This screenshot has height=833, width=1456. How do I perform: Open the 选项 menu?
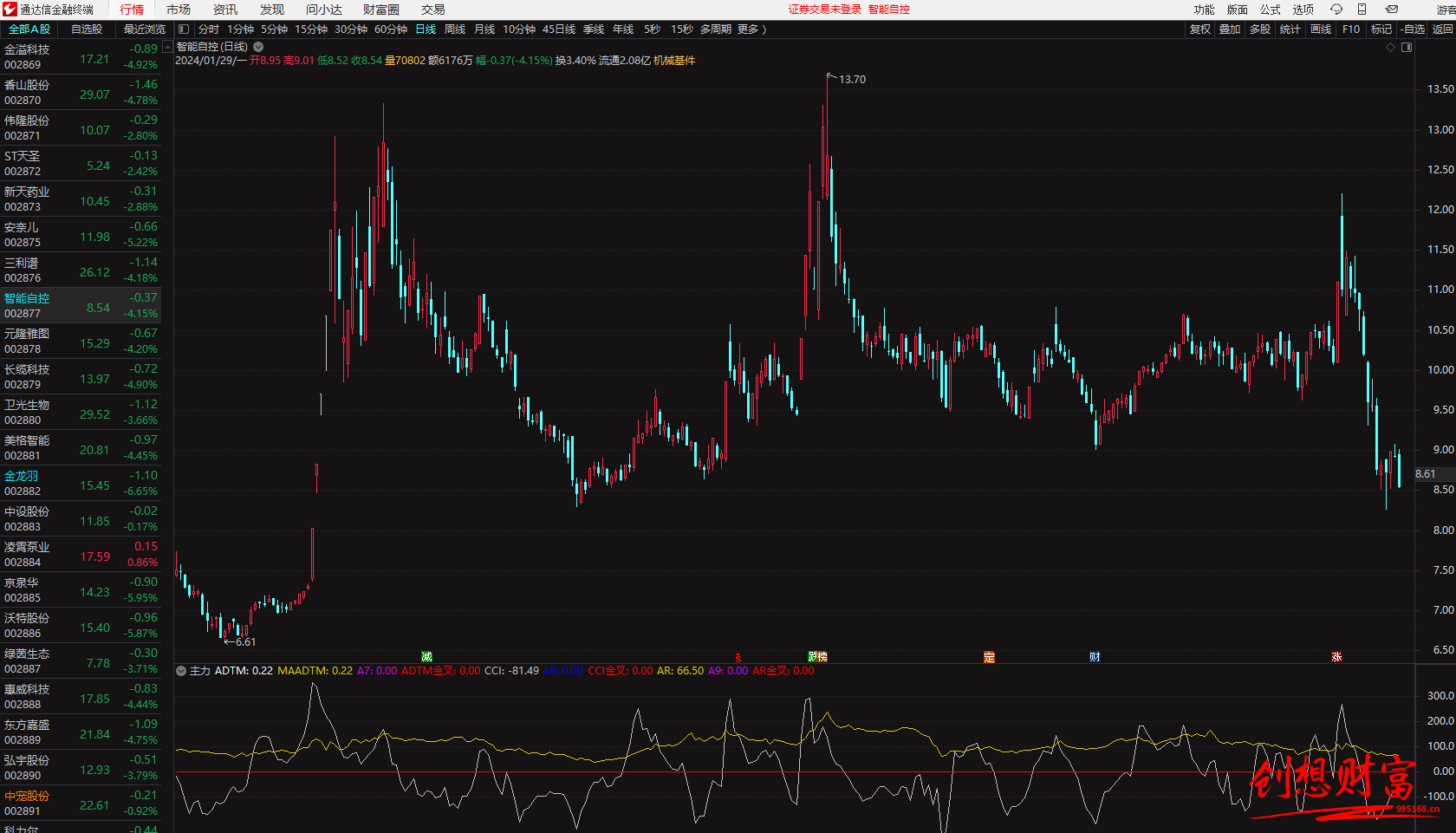1303,10
